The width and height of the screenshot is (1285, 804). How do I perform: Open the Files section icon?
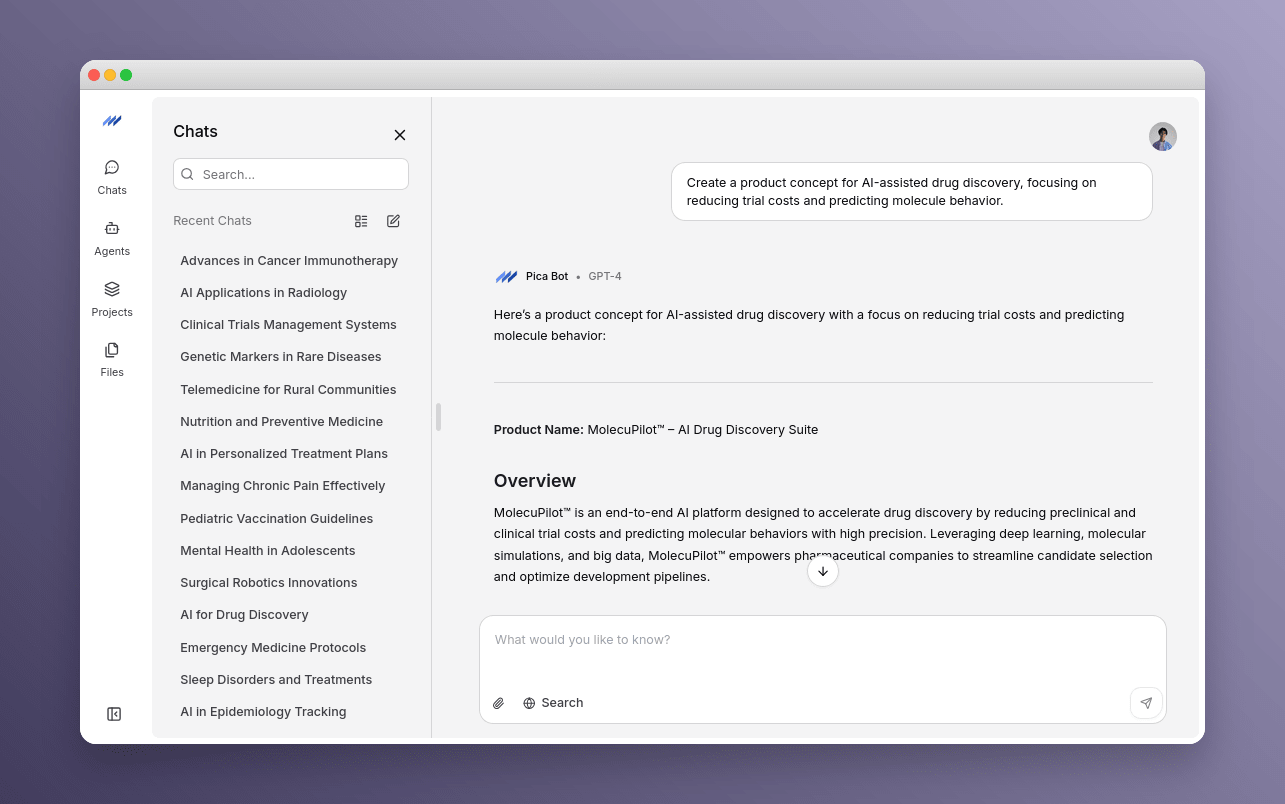click(x=112, y=350)
